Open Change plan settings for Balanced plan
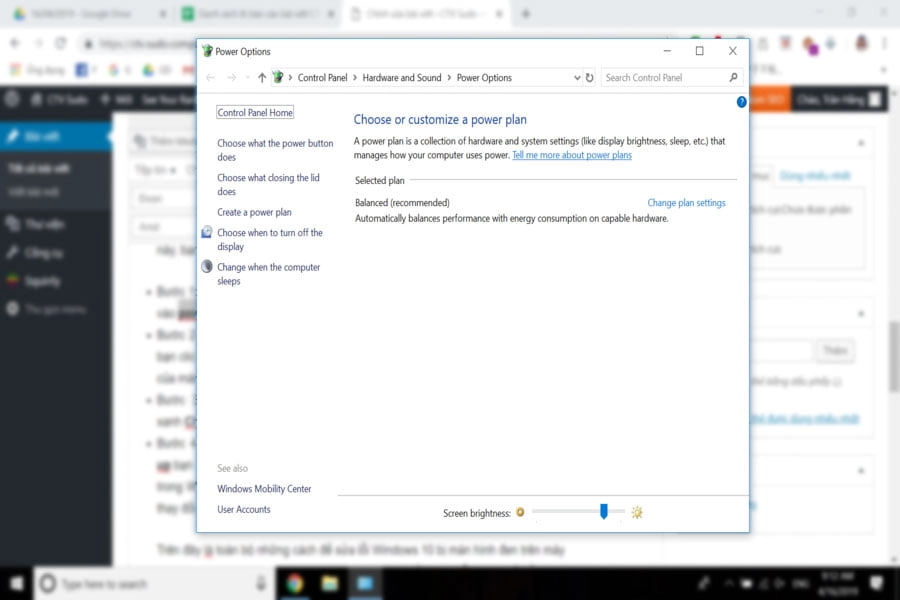 tap(686, 203)
